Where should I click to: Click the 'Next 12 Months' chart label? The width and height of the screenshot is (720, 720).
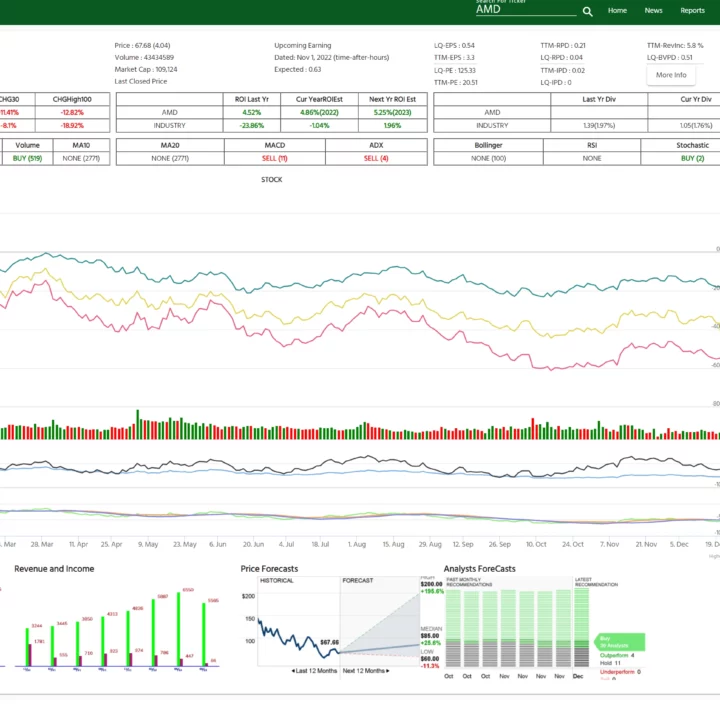366,671
